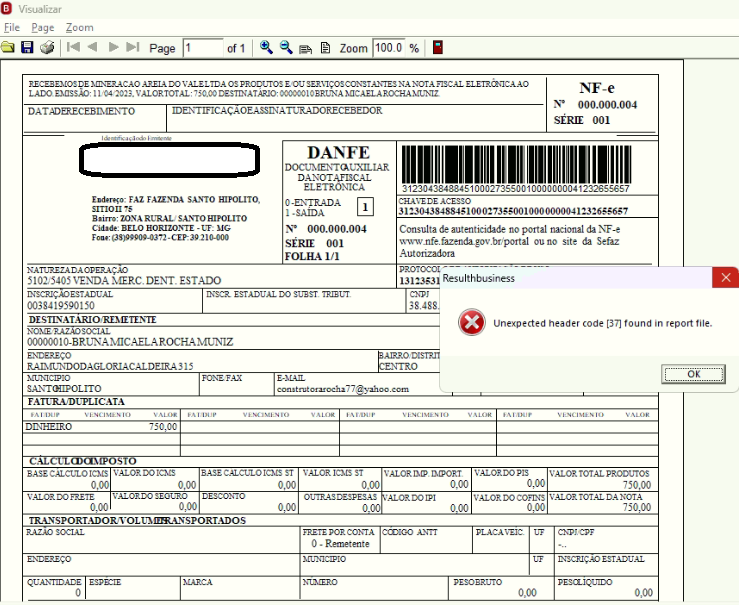Fit the page to width

pyautogui.click(x=305, y=49)
